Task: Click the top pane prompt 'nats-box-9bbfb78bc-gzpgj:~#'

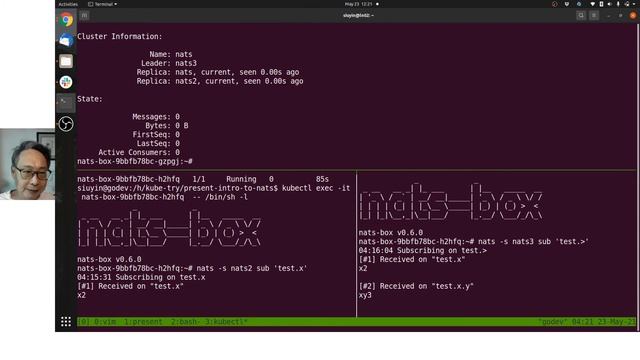Action: pos(135,161)
